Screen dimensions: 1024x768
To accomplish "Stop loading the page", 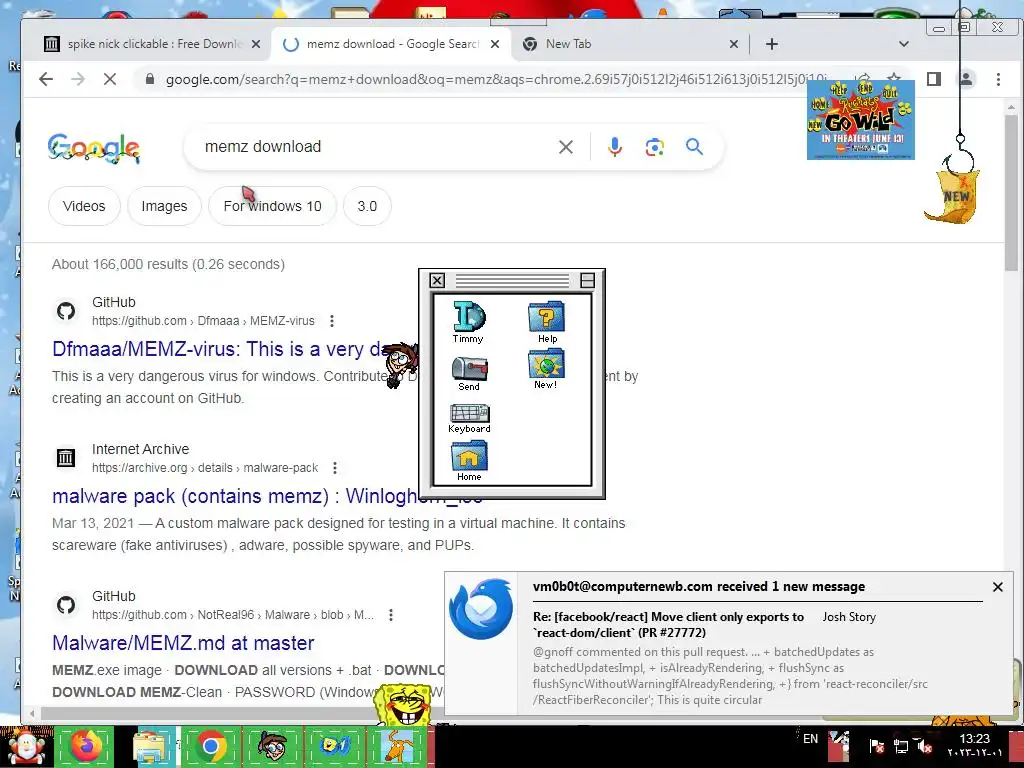I will 110,79.
